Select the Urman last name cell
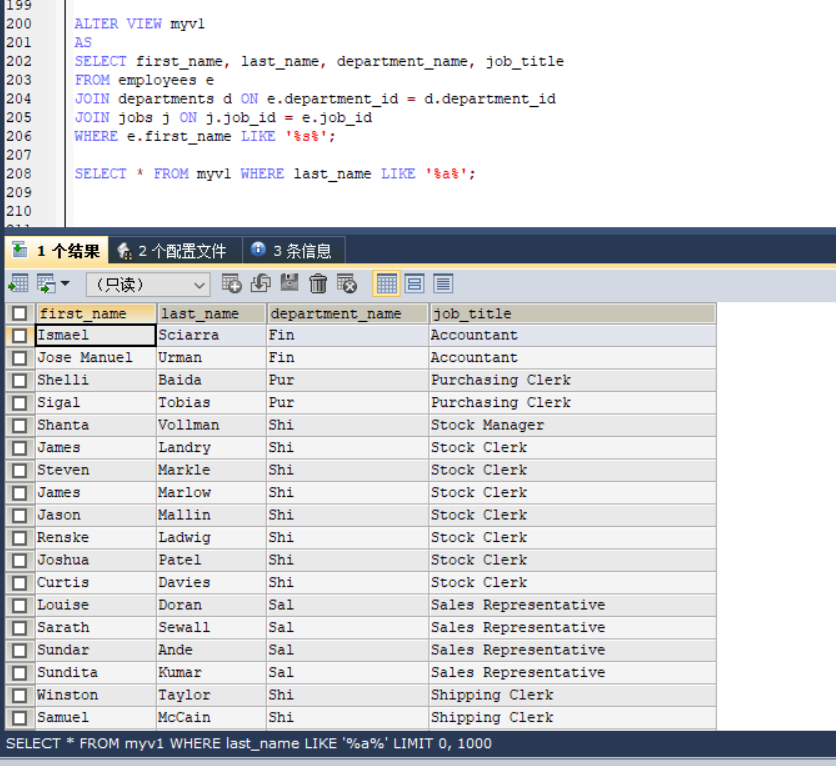836x766 pixels. [x=211, y=358]
